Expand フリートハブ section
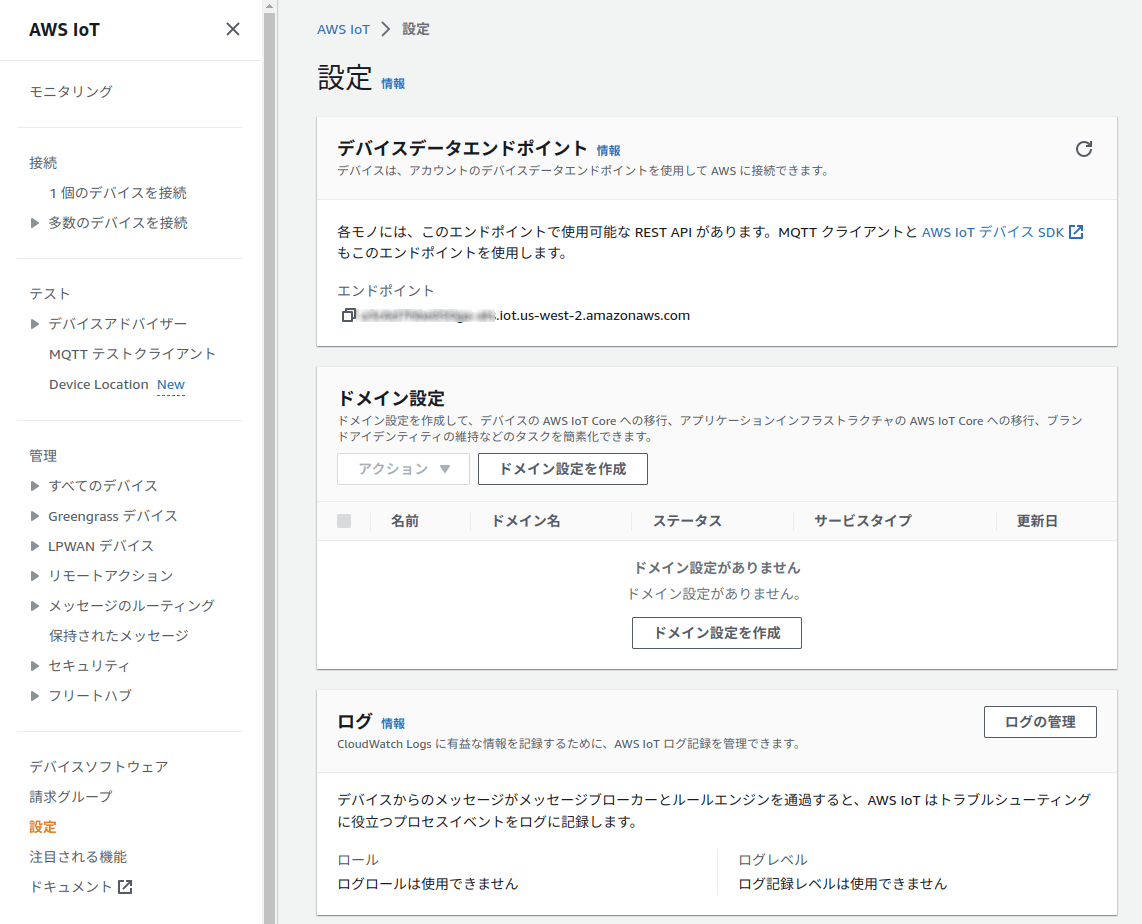Image resolution: width=1142 pixels, height=924 pixels. point(34,695)
